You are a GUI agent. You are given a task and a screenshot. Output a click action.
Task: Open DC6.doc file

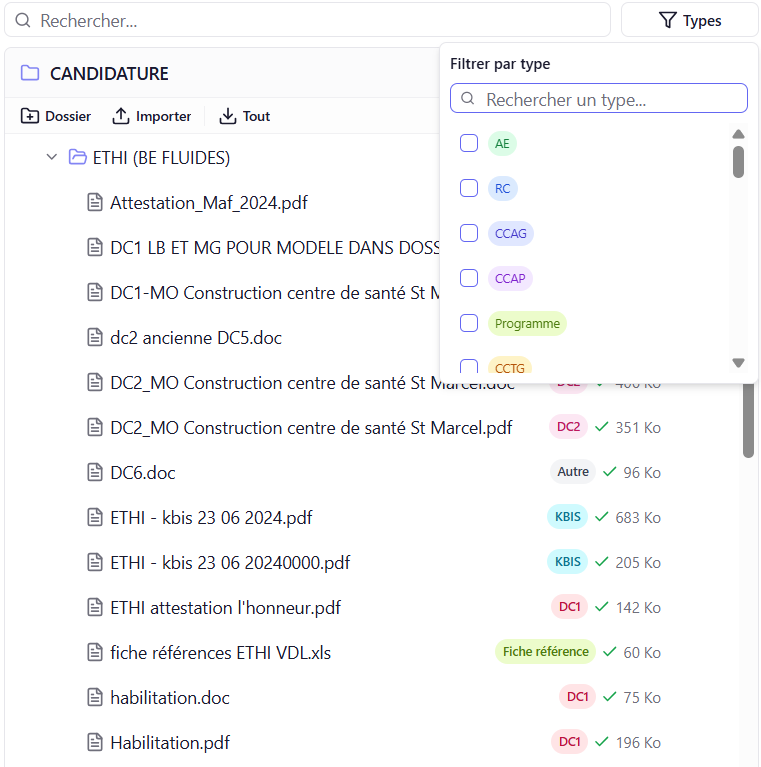[143, 473]
